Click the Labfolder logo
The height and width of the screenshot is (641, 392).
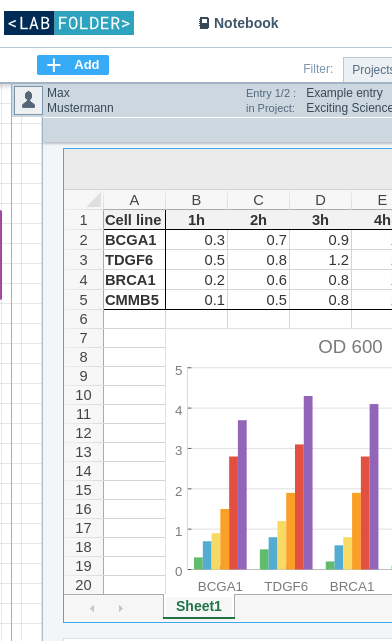(69, 23)
